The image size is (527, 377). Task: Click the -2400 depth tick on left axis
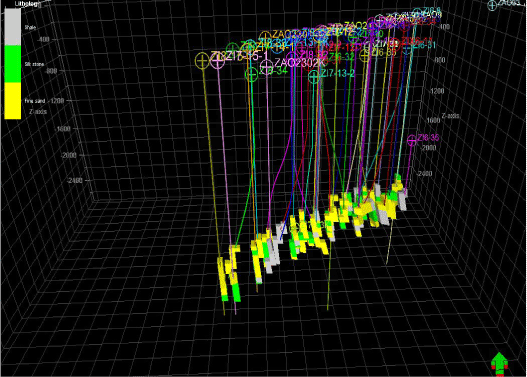click(x=75, y=181)
